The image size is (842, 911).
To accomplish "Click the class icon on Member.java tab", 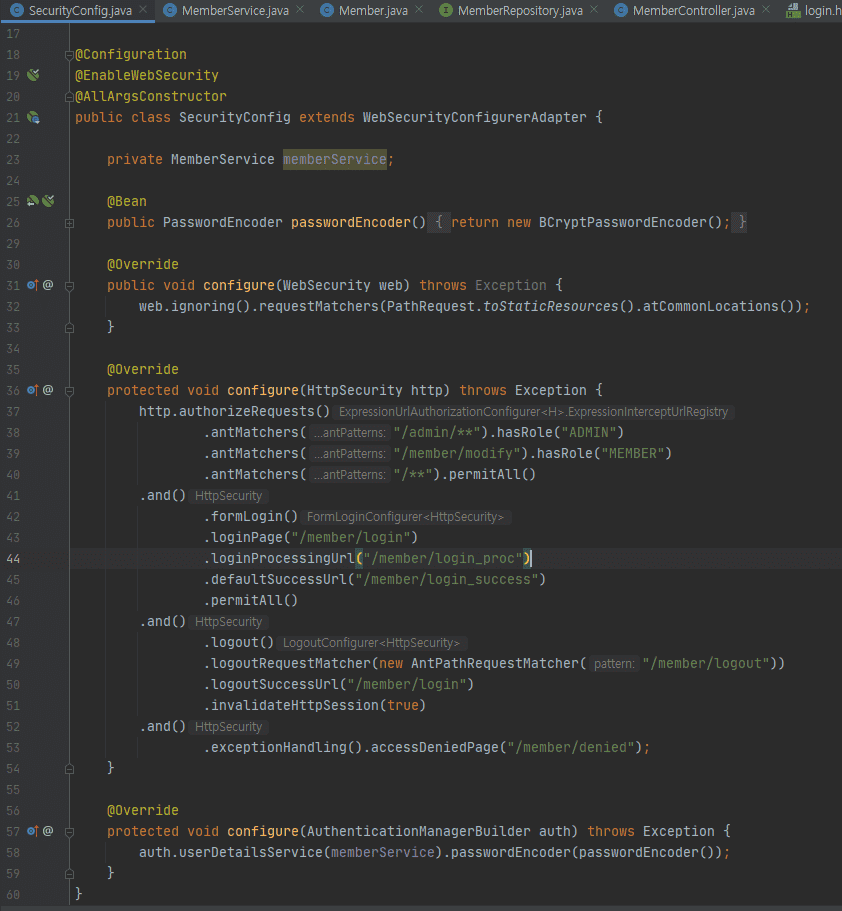I will [327, 10].
